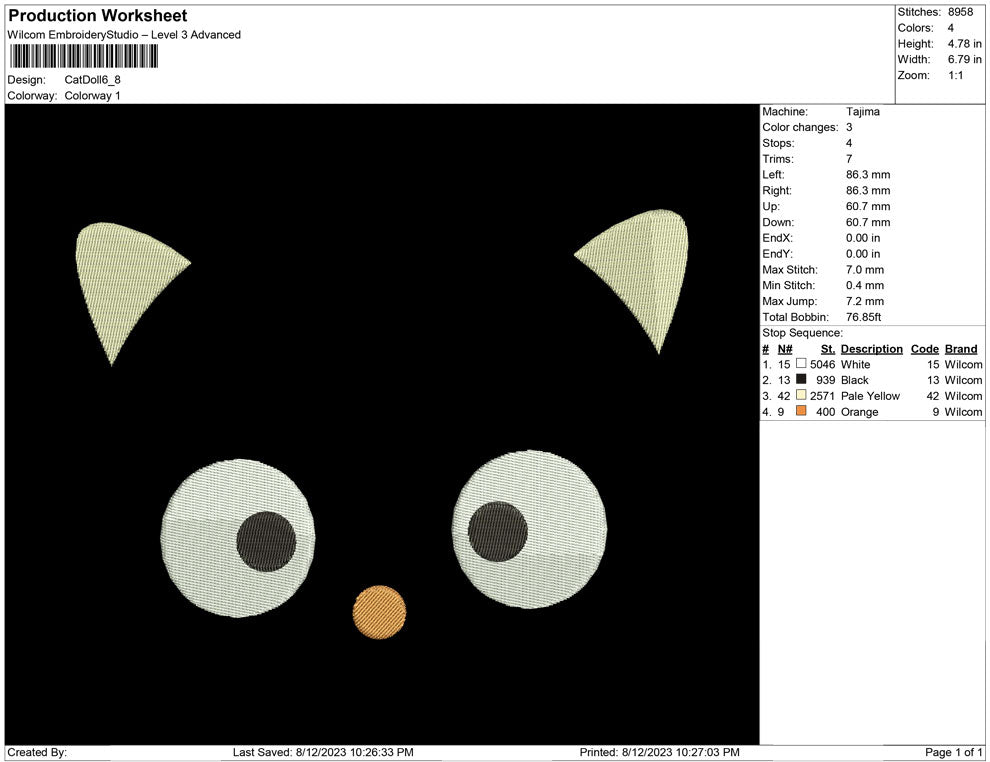This screenshot has width=990, height=762.
Task: Click the Brand column header
Action: [x=961, y=349]
